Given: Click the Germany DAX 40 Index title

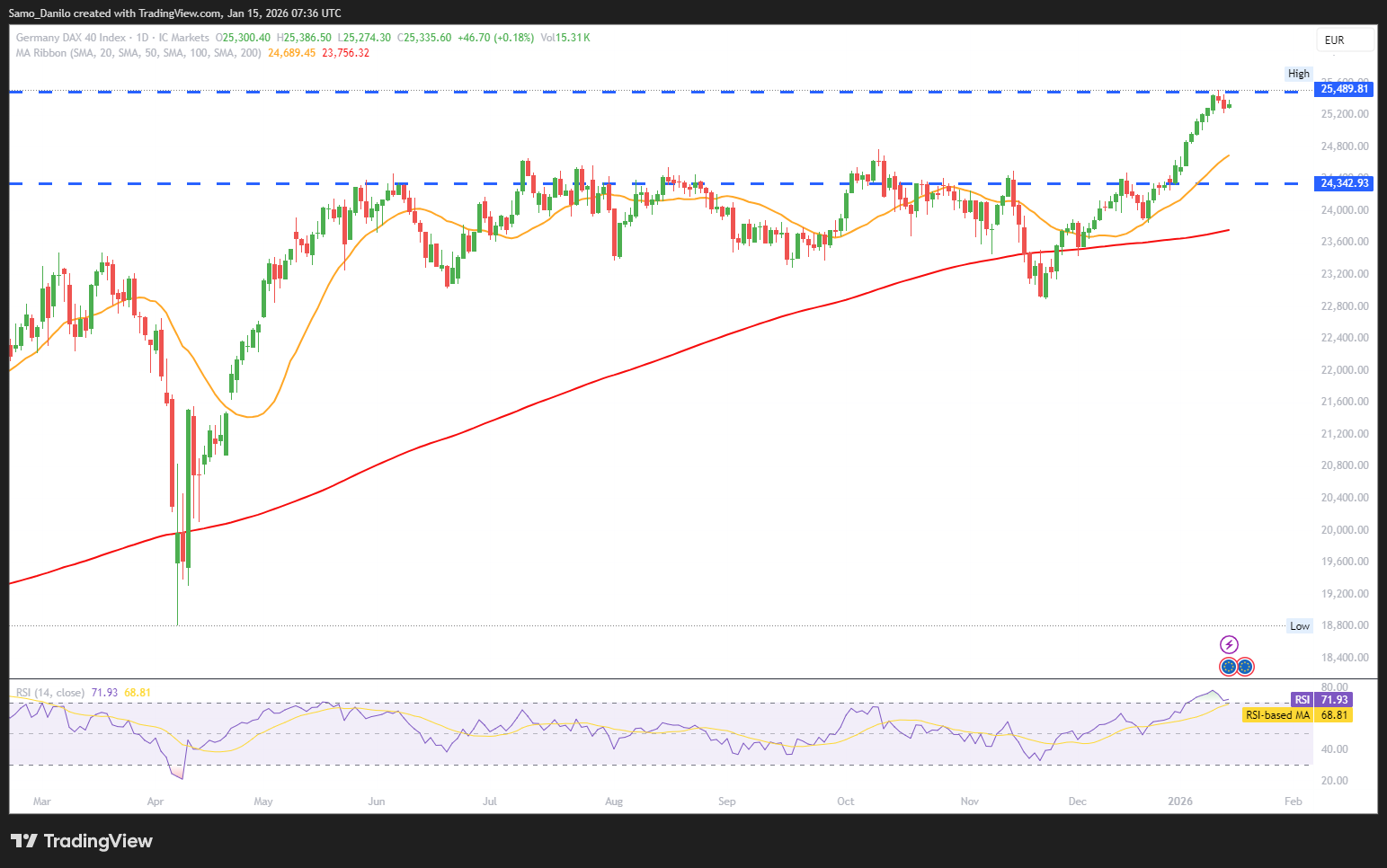Looking at the screenshot, I should (71, 38).
